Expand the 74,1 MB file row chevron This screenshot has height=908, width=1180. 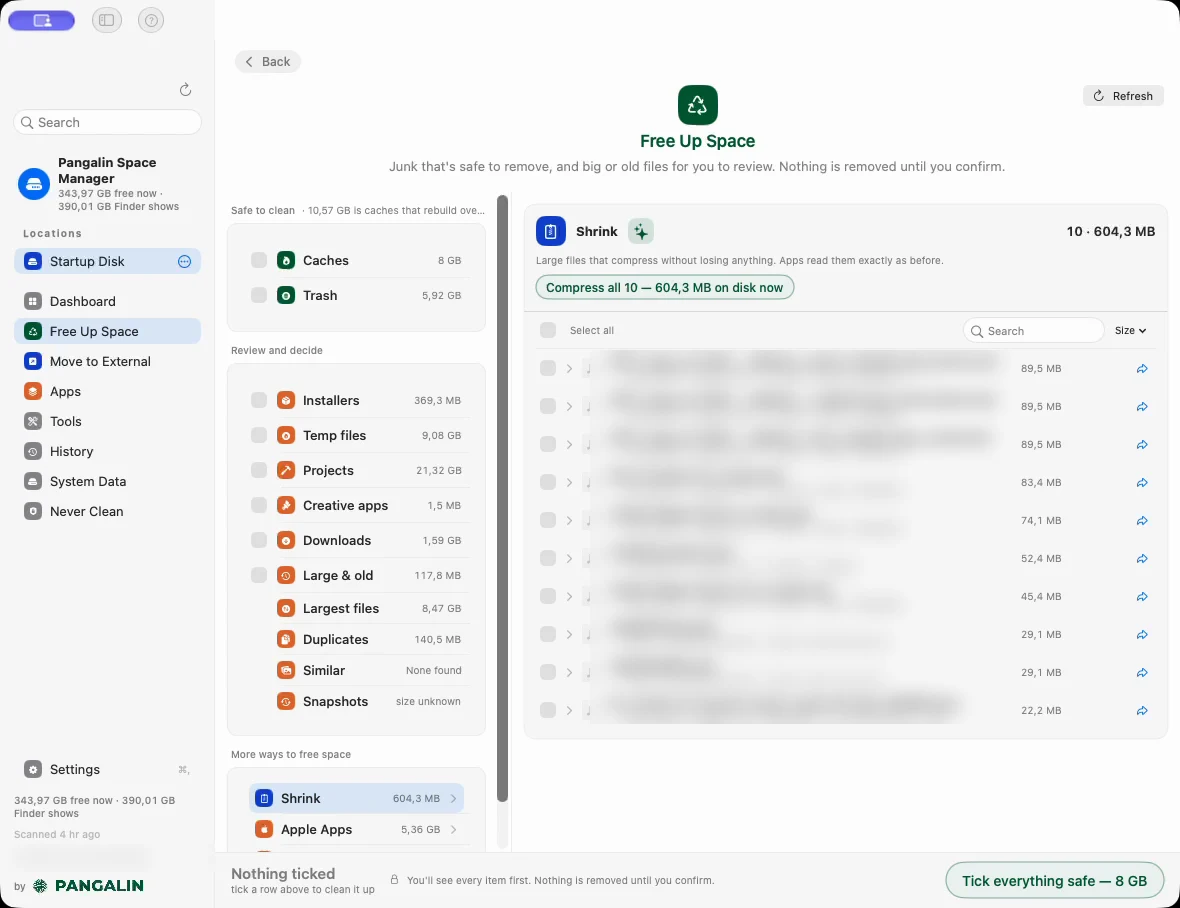569,521
